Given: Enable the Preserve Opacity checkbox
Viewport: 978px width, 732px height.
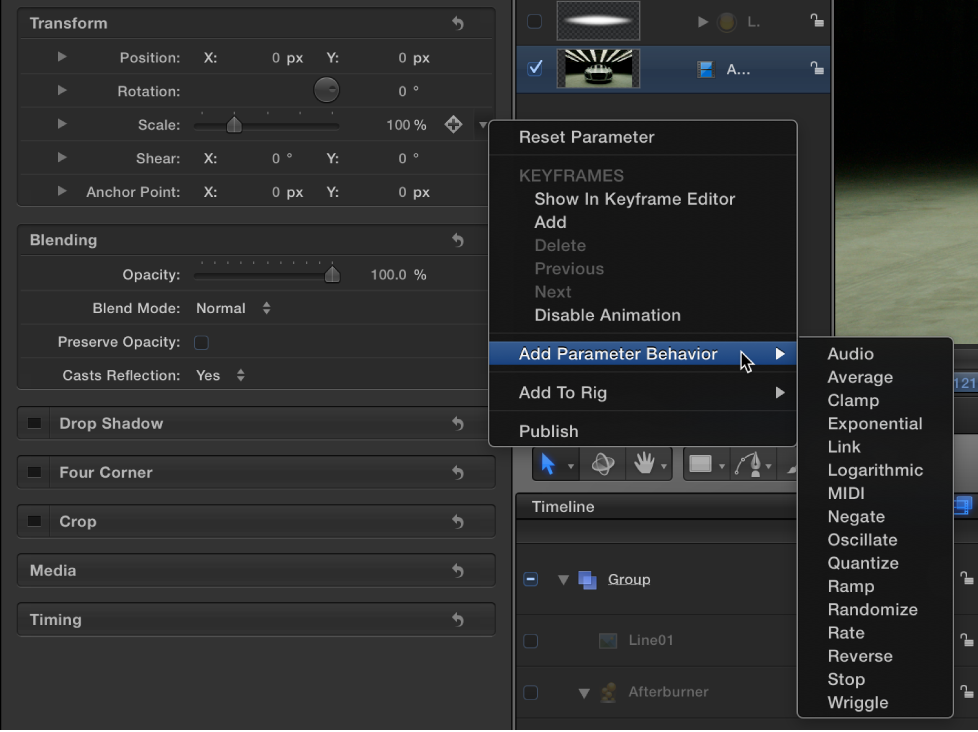Looking at the screenshot, I should (x=201, y=342).
